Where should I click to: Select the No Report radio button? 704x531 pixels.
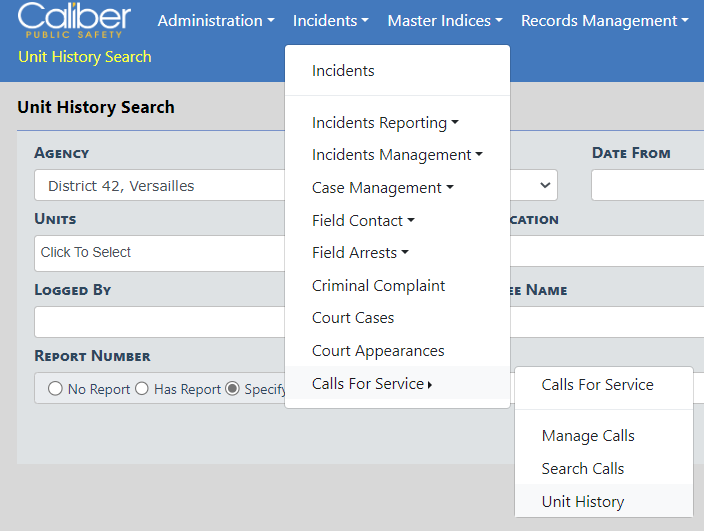coord(55,389)
